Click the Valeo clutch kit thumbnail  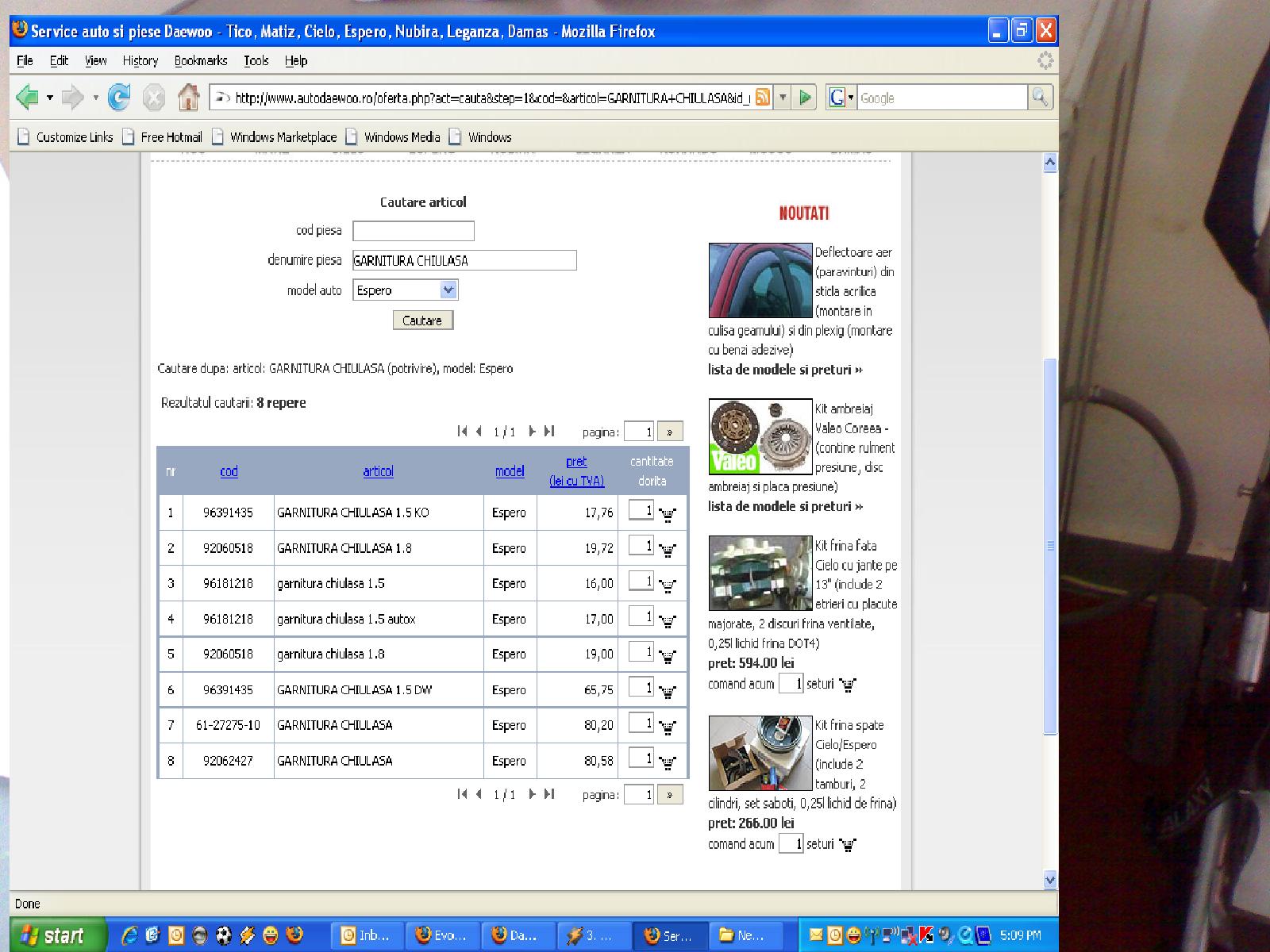[x=760, y=436]
